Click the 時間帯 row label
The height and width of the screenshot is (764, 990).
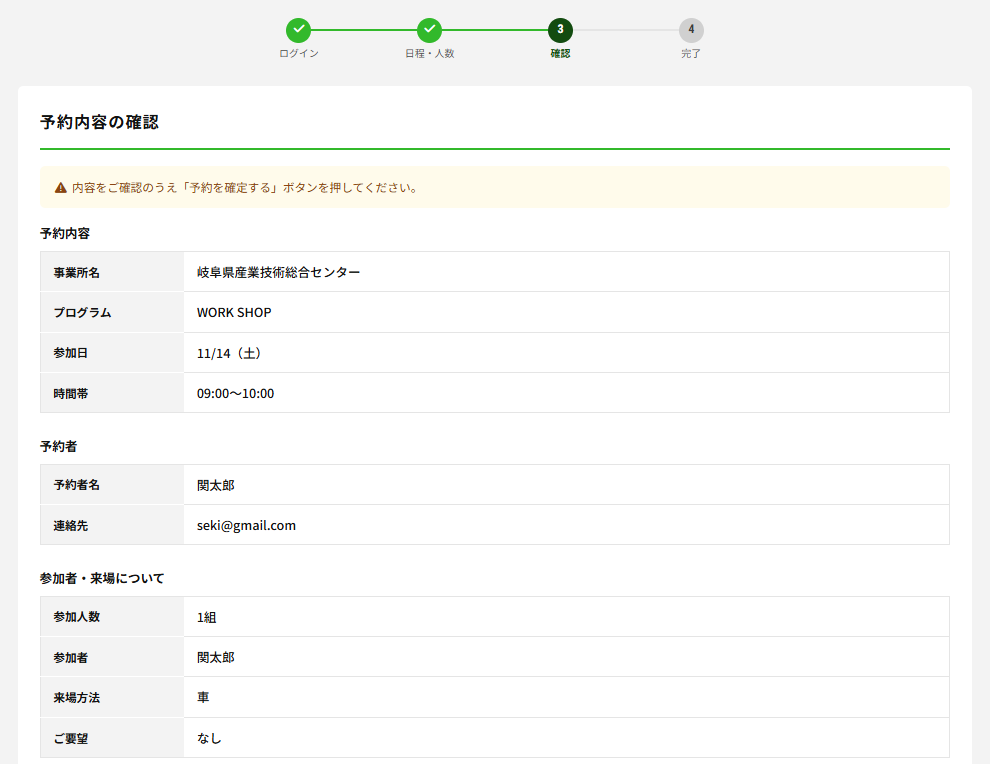[71, 393]
